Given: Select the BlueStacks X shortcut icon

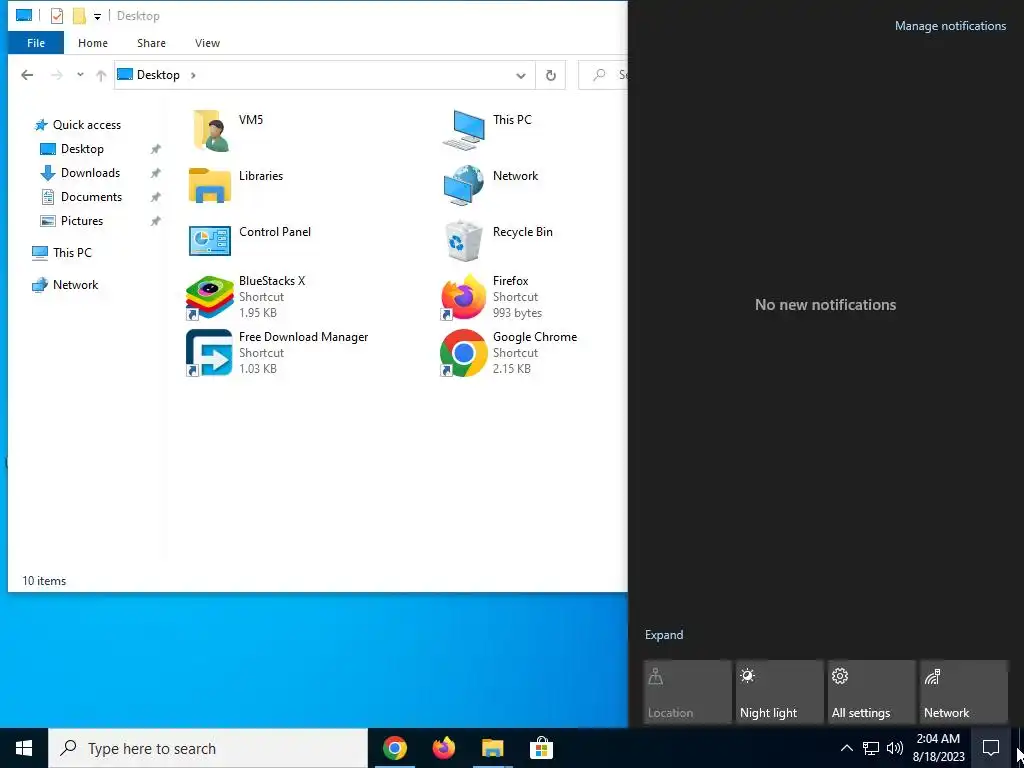Looking at the screenshot, I should (210, 297).
